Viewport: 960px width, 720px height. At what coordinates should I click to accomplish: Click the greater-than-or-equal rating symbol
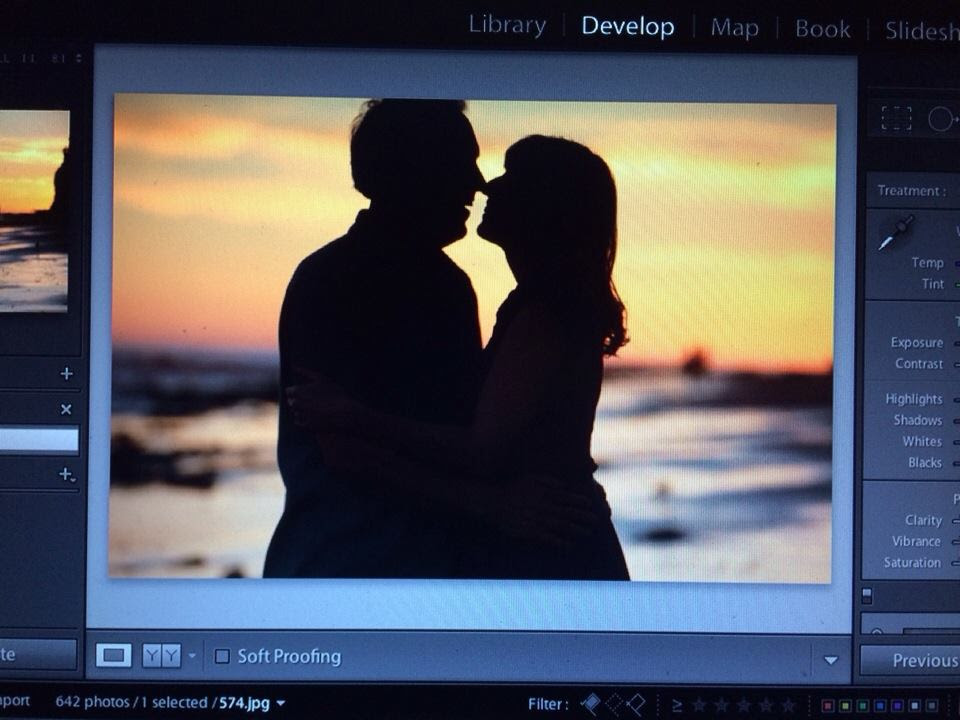coord(677,706)
